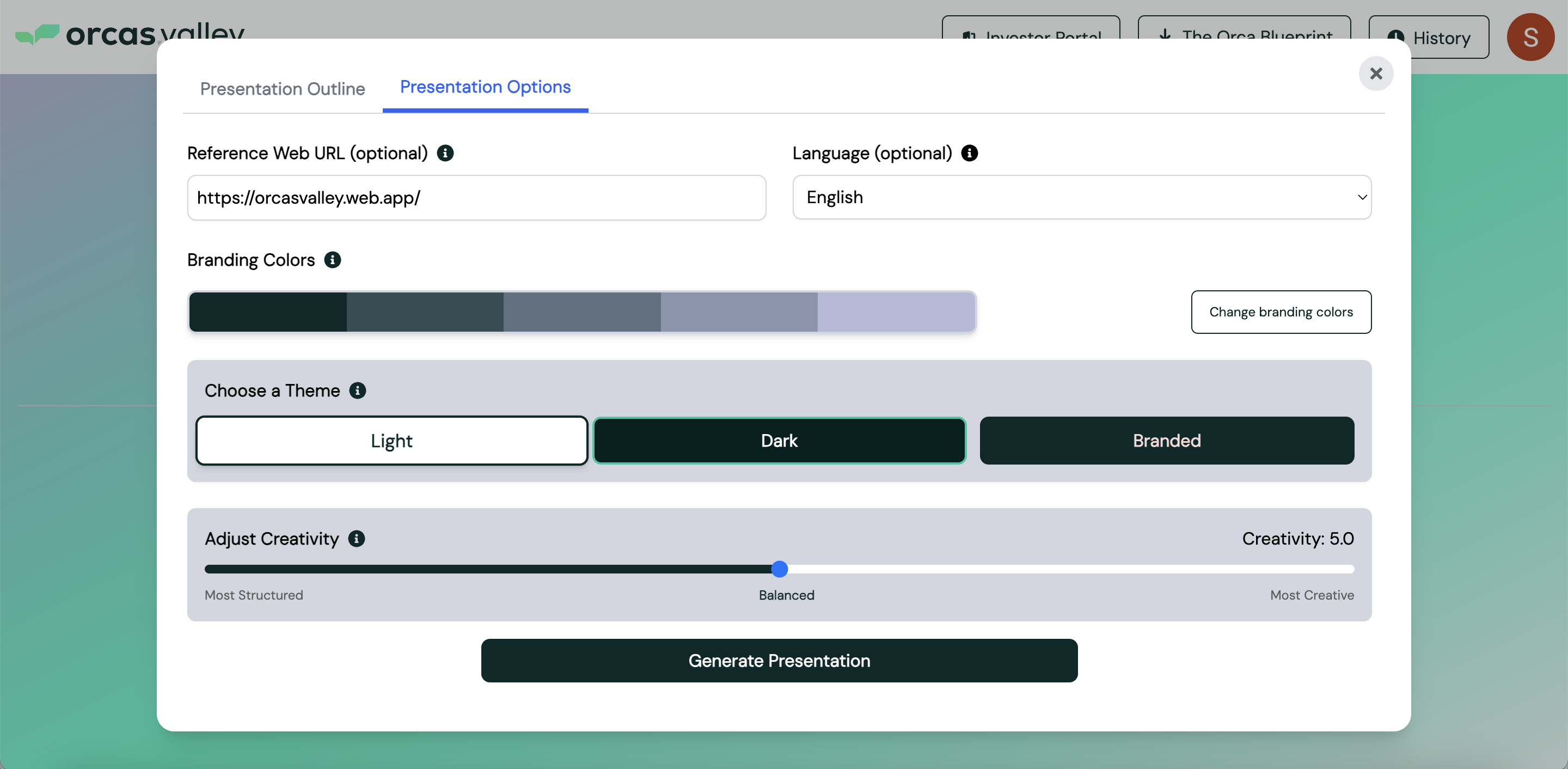Click Change branding colors
This screenshot has width=1568, height=769.
[1281, 312]
